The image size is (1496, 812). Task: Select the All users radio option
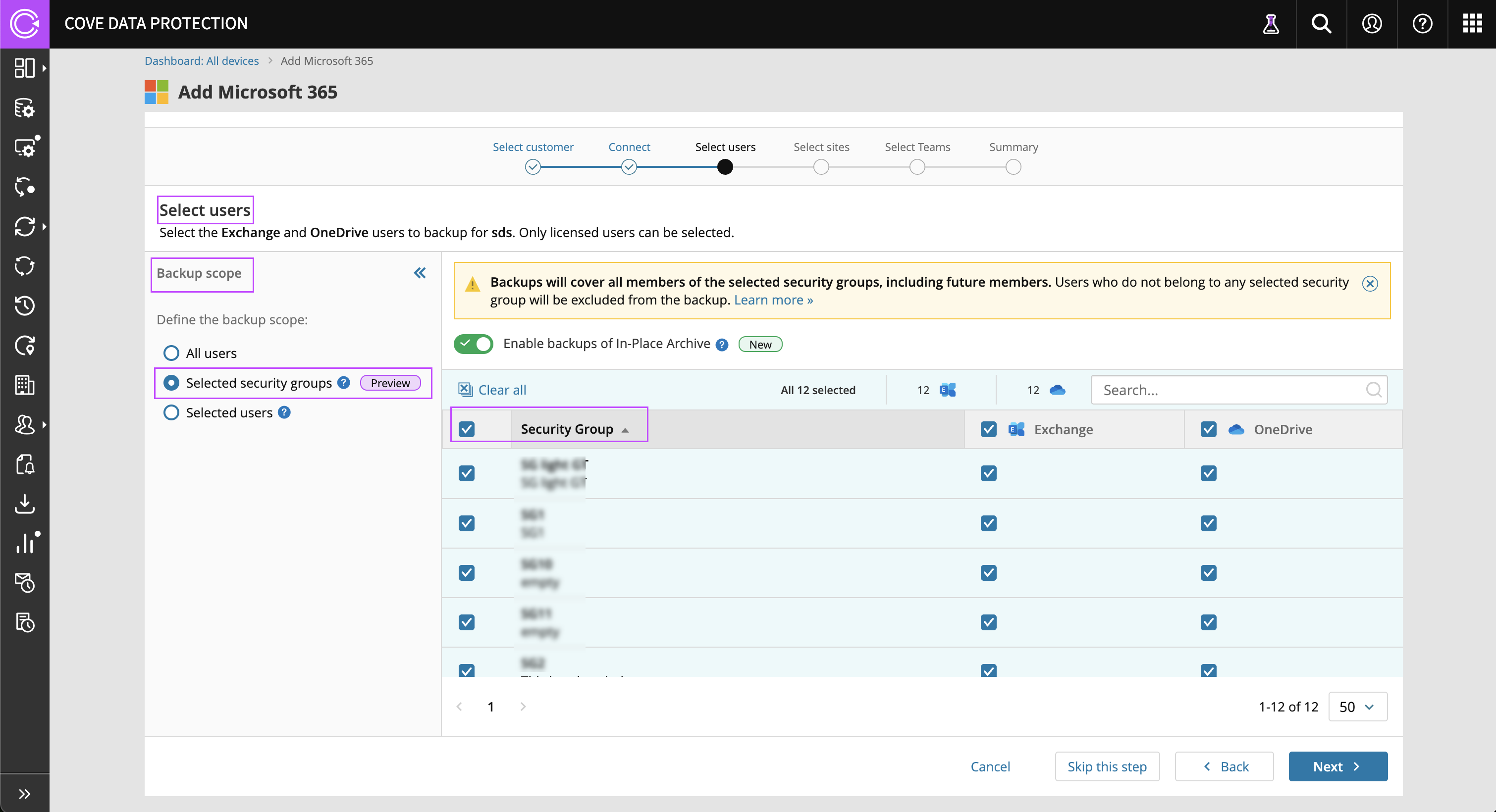pyautogui.click(x=171, y=353)
